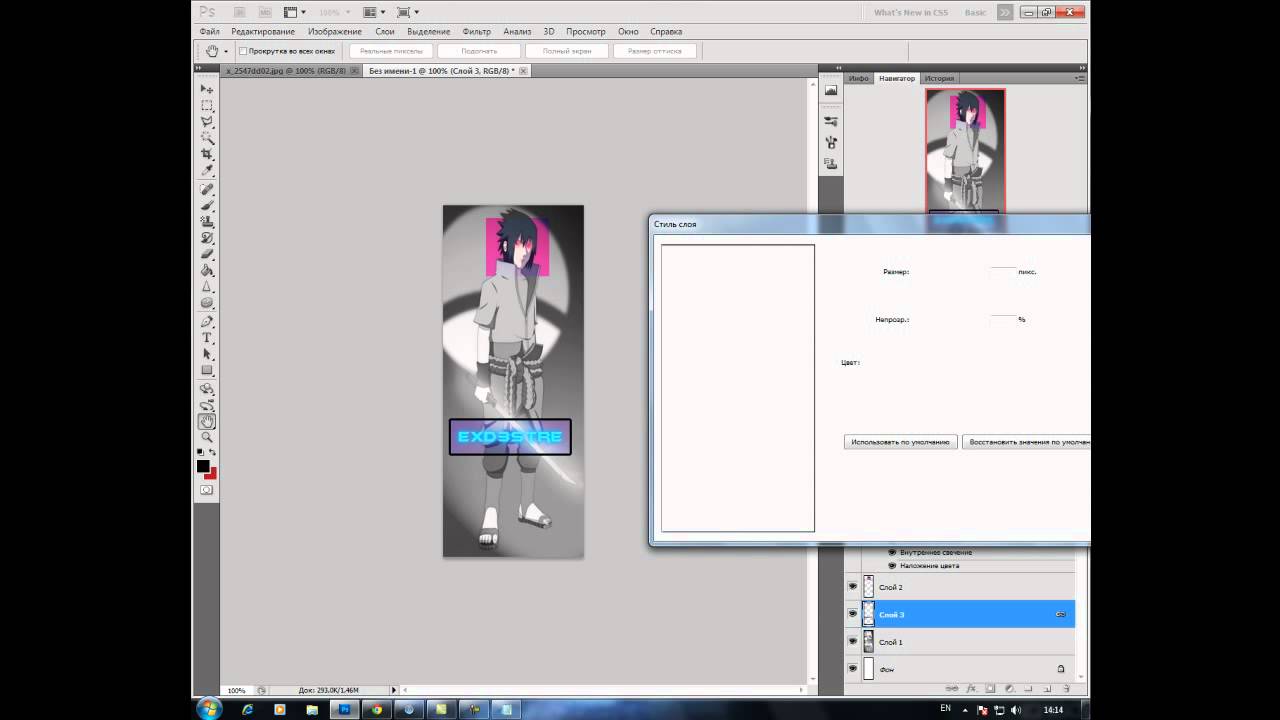Viewport: 1280px width, 720px height.
Task: Hide the Фон background layer
Action: [853, 668]
